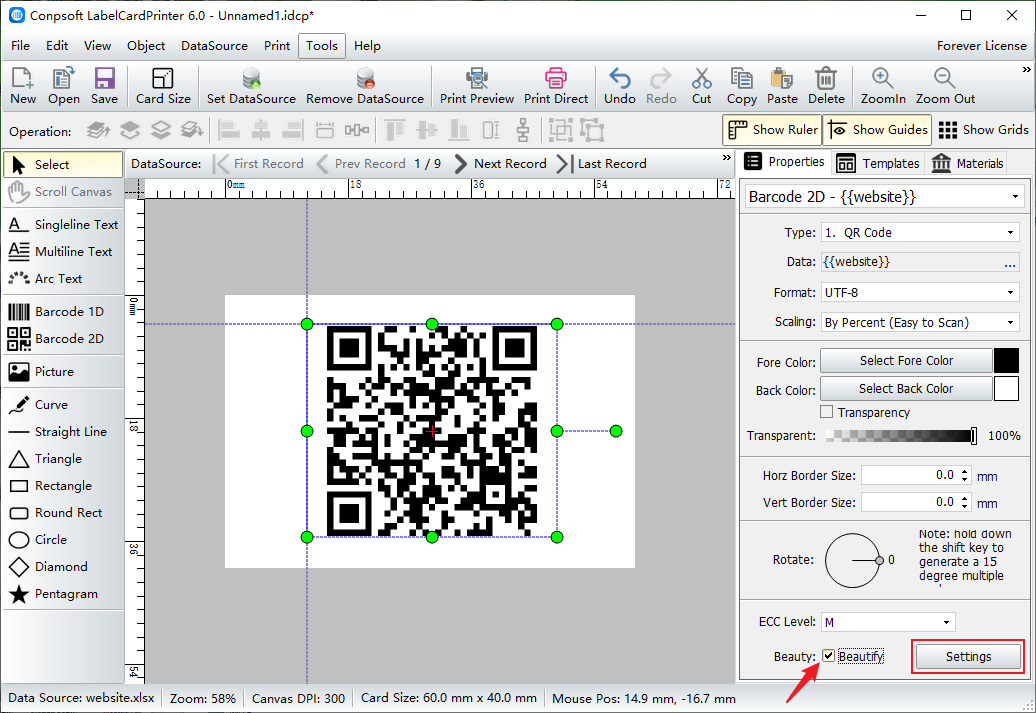Choose the Singleline Text tool
The image size is (1036, 713).
63,225
